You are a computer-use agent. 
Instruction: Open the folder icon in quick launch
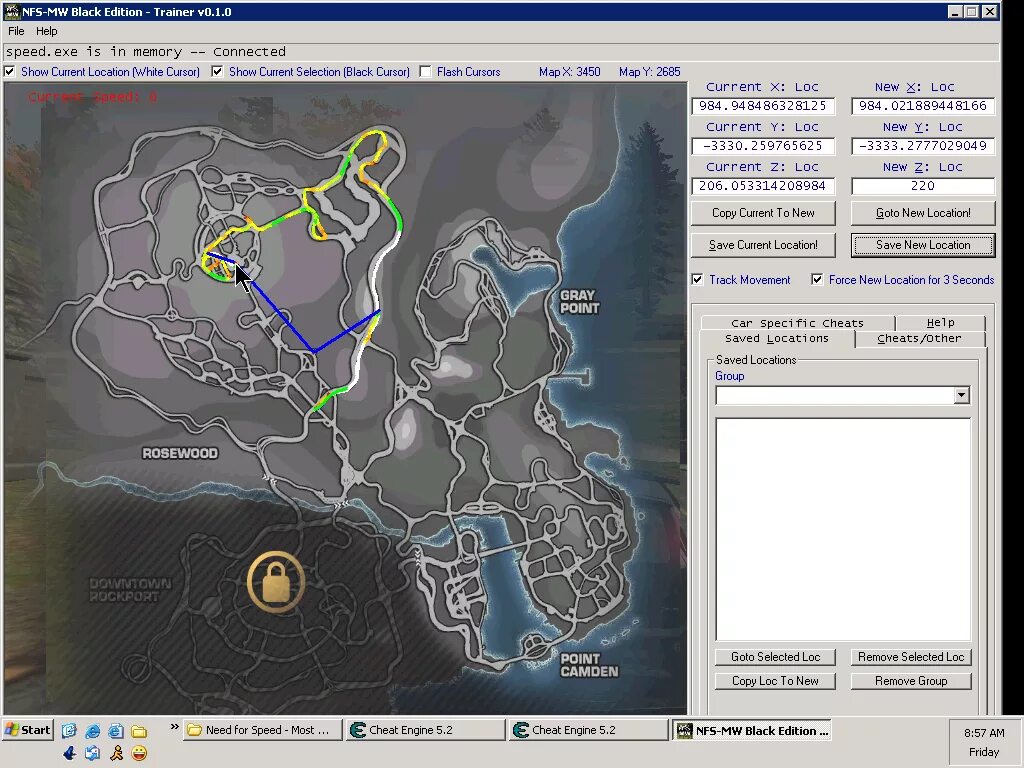[138, 730]
